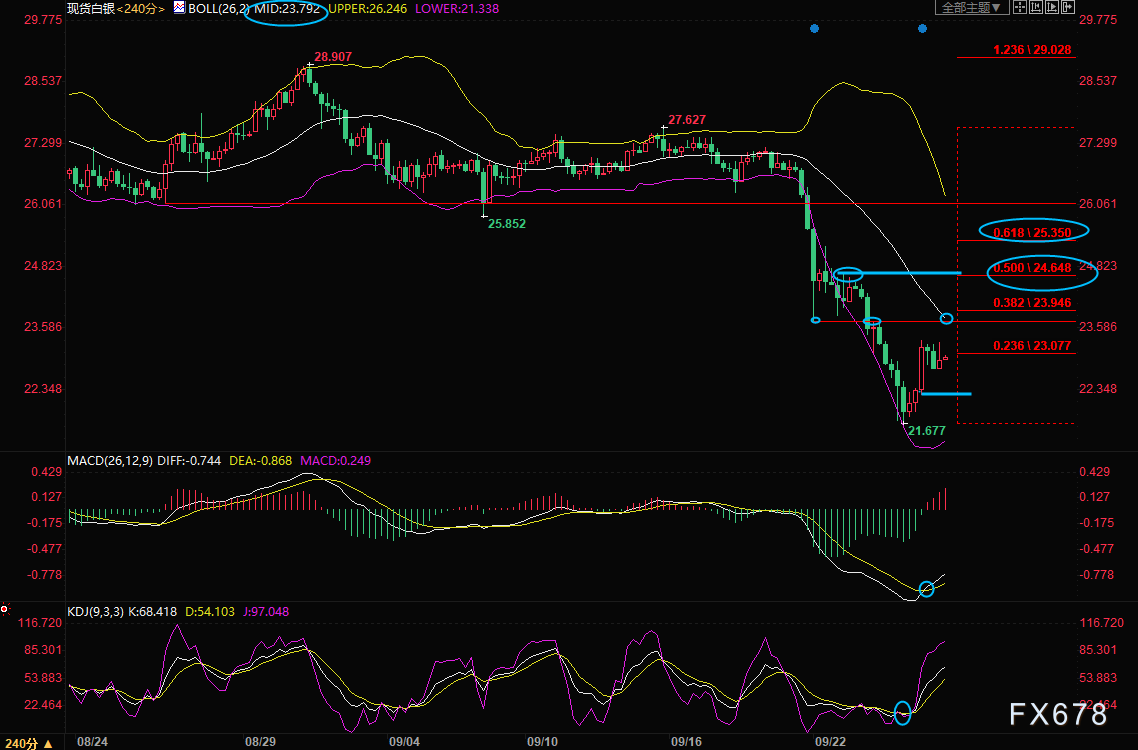This screenshot has width=1138, height=750.
Task: Click the MID:23.792 value
Action: [287, 9]
